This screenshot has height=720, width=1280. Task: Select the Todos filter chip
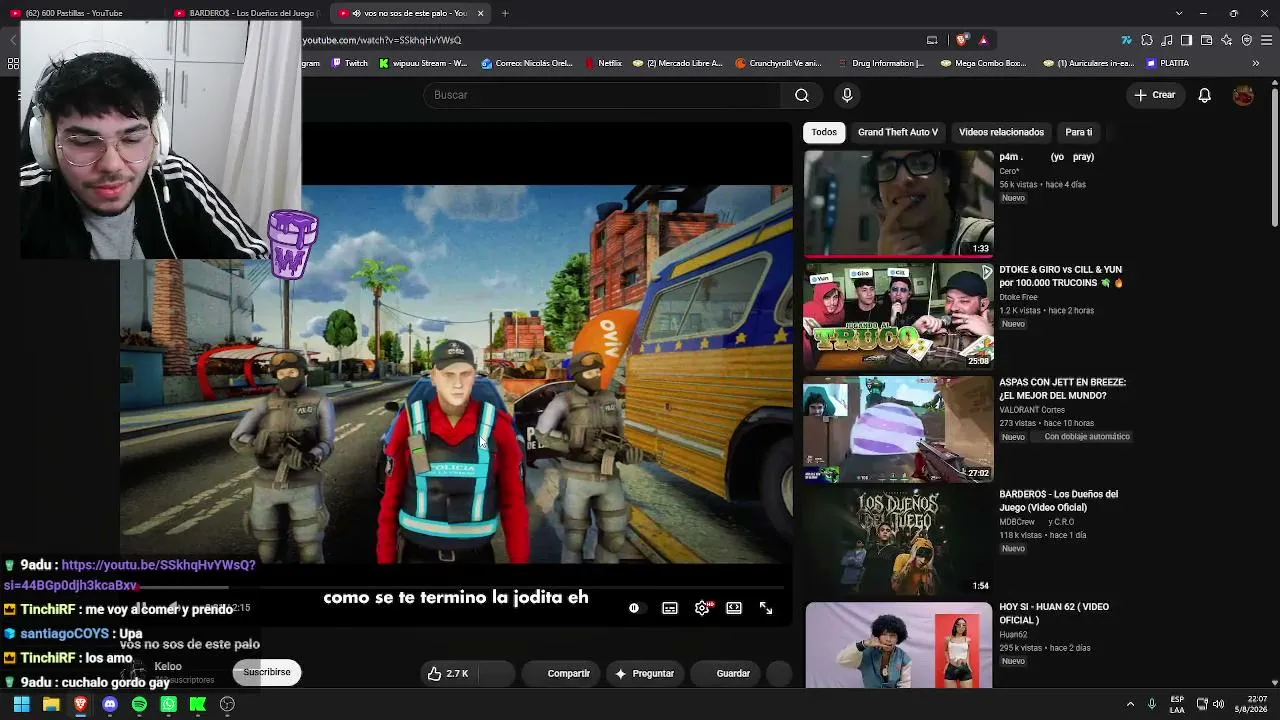point(824,132)
